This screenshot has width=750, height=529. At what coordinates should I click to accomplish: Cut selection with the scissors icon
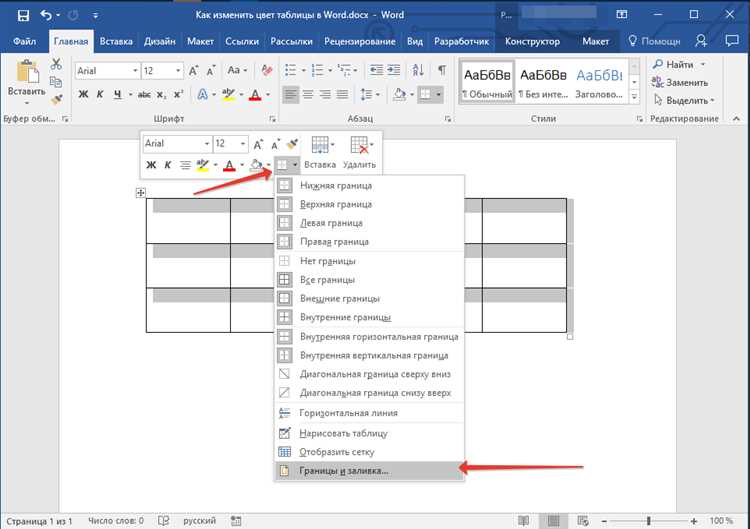tap(56, 64)
